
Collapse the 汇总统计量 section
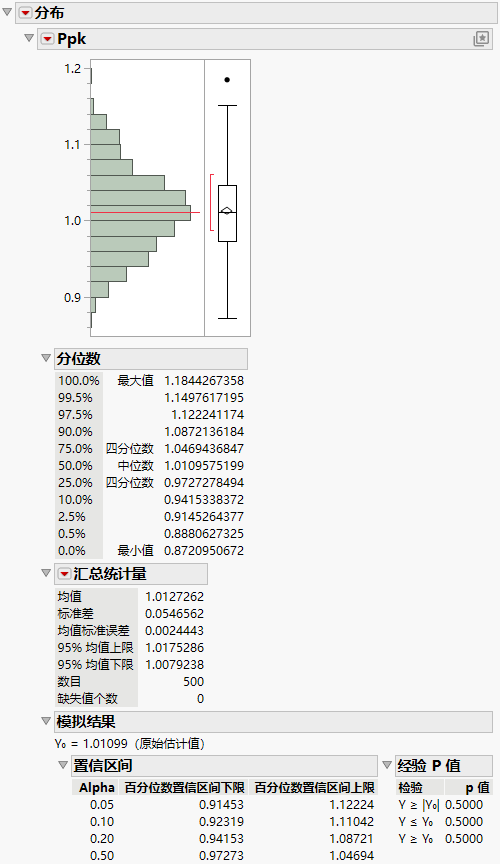[46, 573]
